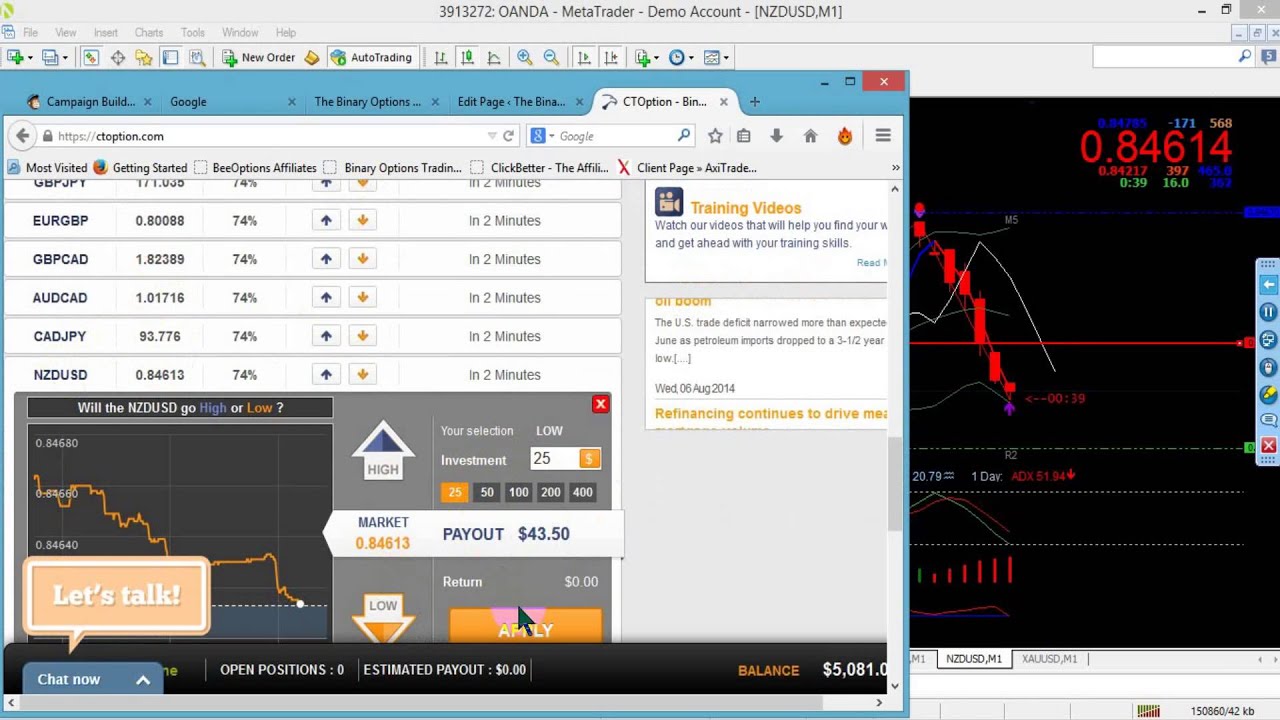Open the Insert menu
This screenshot has width=1280, height=720.
pos(105,33)
